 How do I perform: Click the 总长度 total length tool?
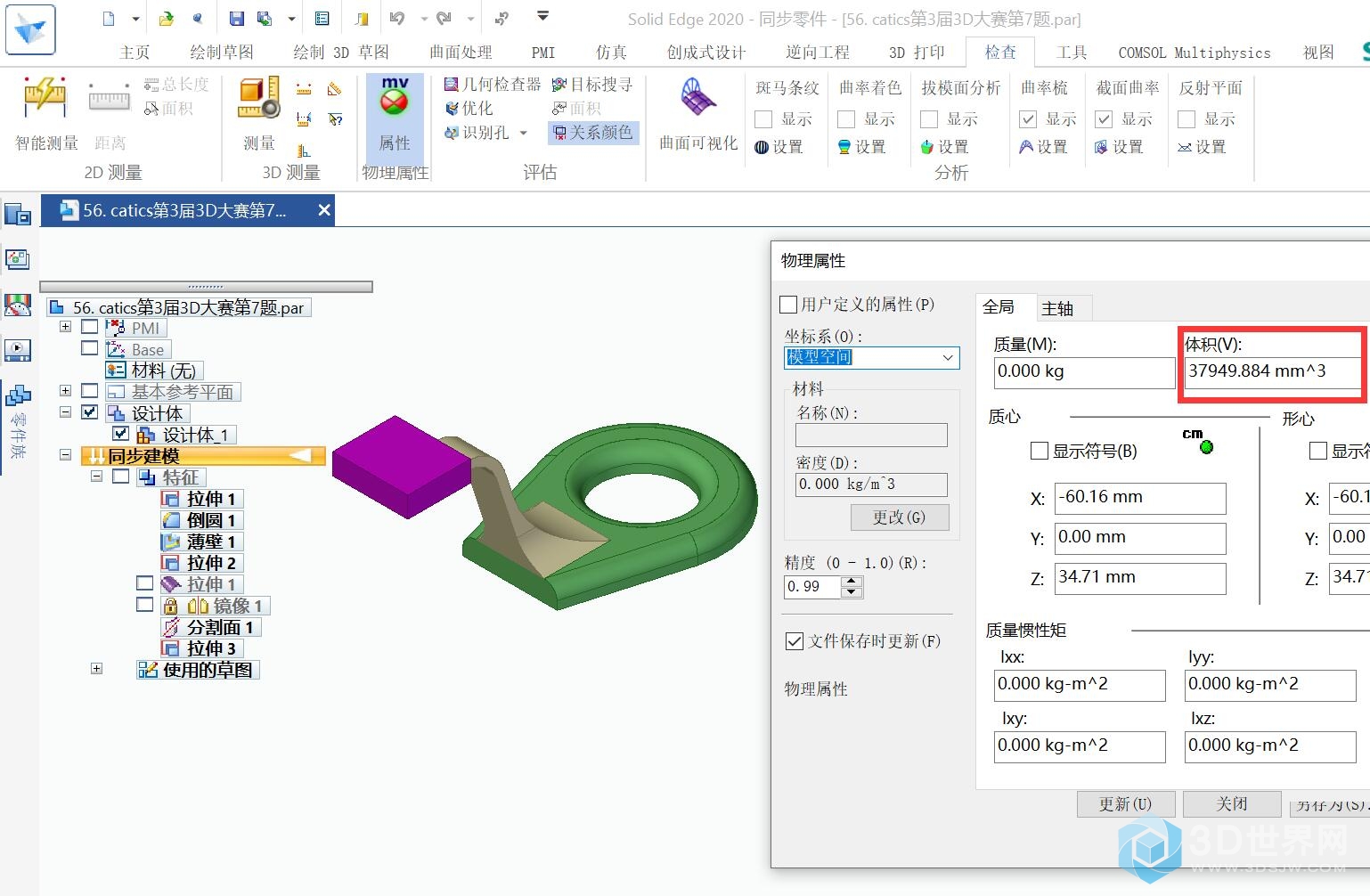(x=176, y=85)
